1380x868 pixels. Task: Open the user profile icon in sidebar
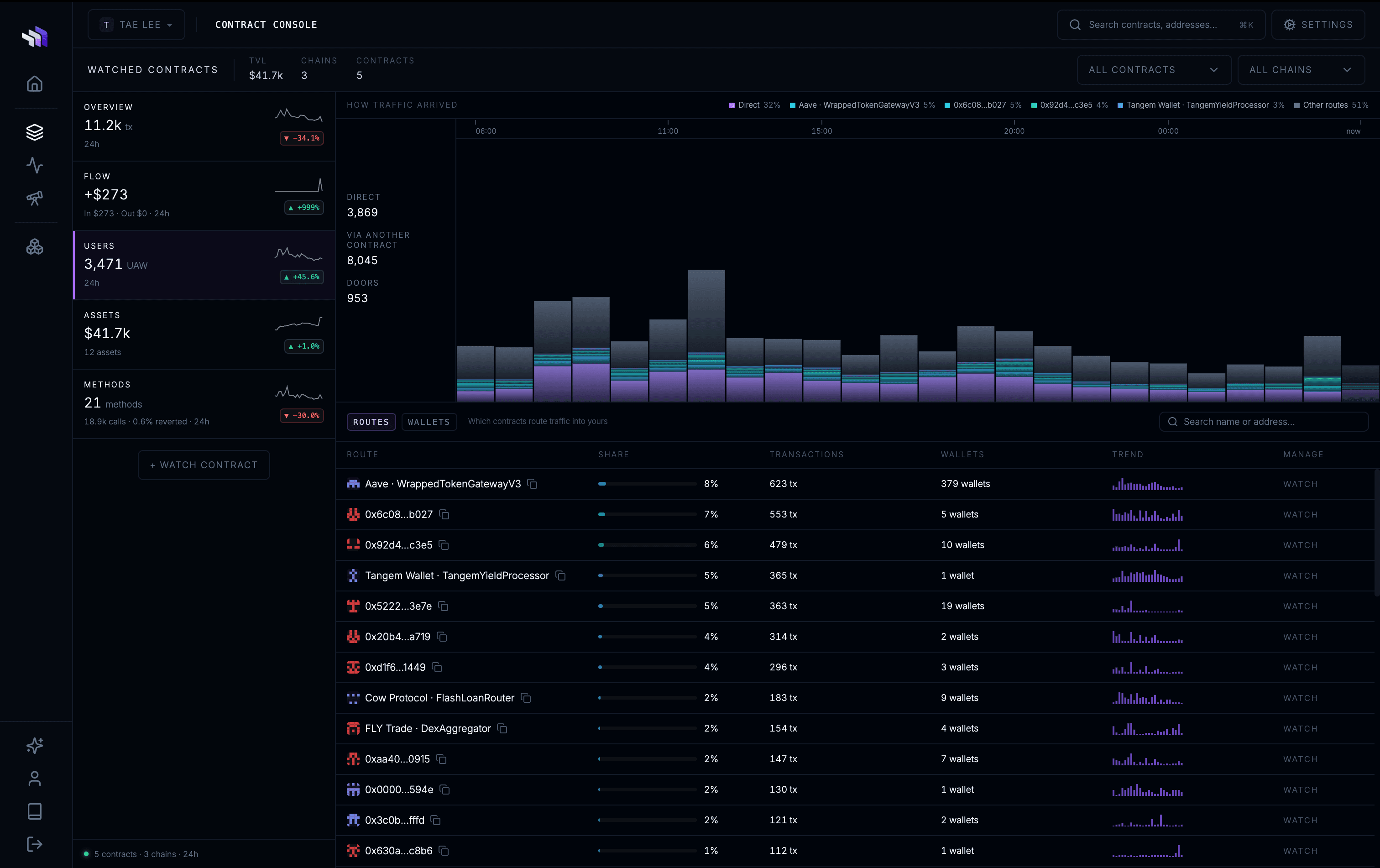[34, 778]
